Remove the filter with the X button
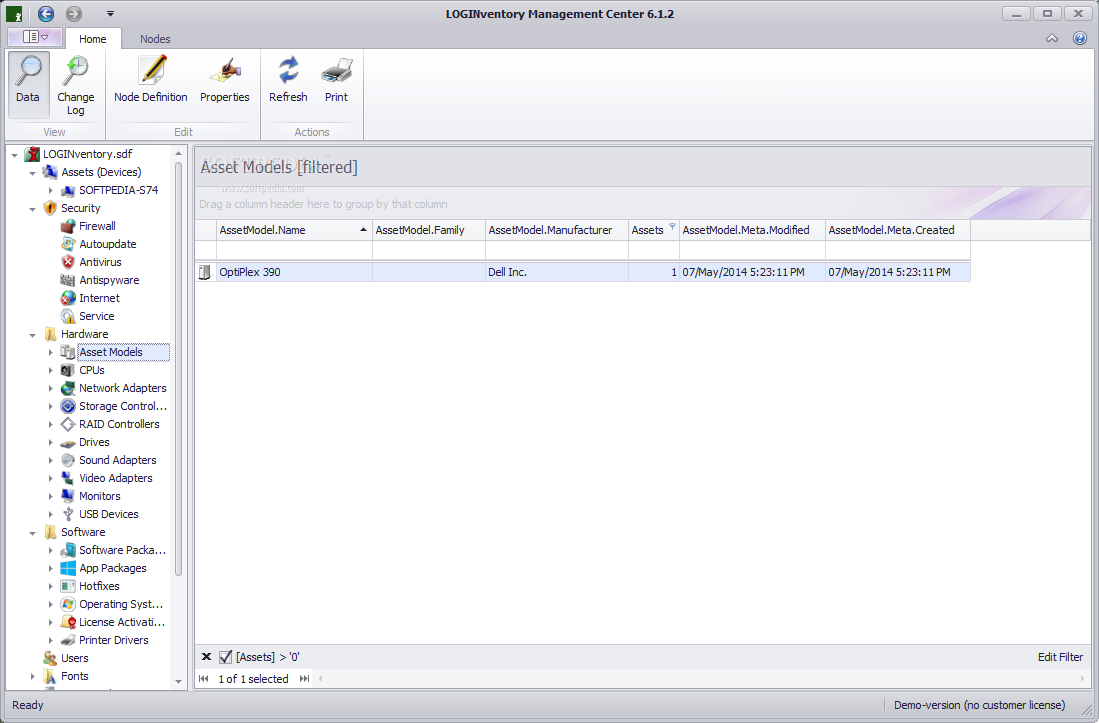The image size is (1099, 723). 206,657
